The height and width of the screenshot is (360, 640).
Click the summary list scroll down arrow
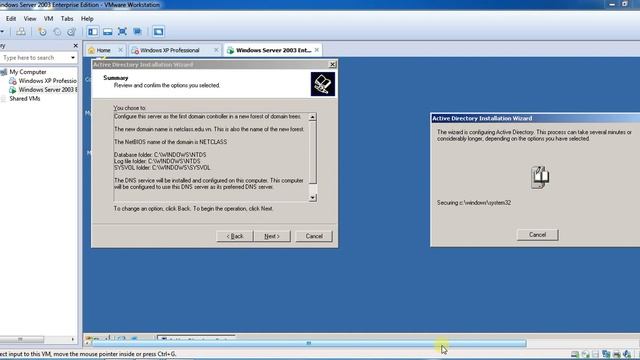(313, 198)
